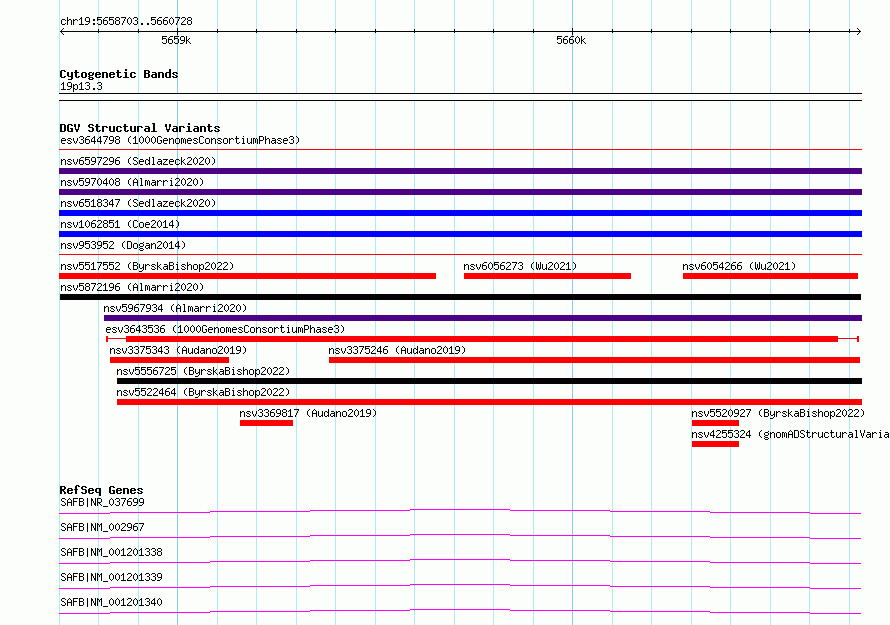Click the nsv3375343 (Audano2019) label
The image size is (890, 625).
pyautogui.click(x=178, y=350)
